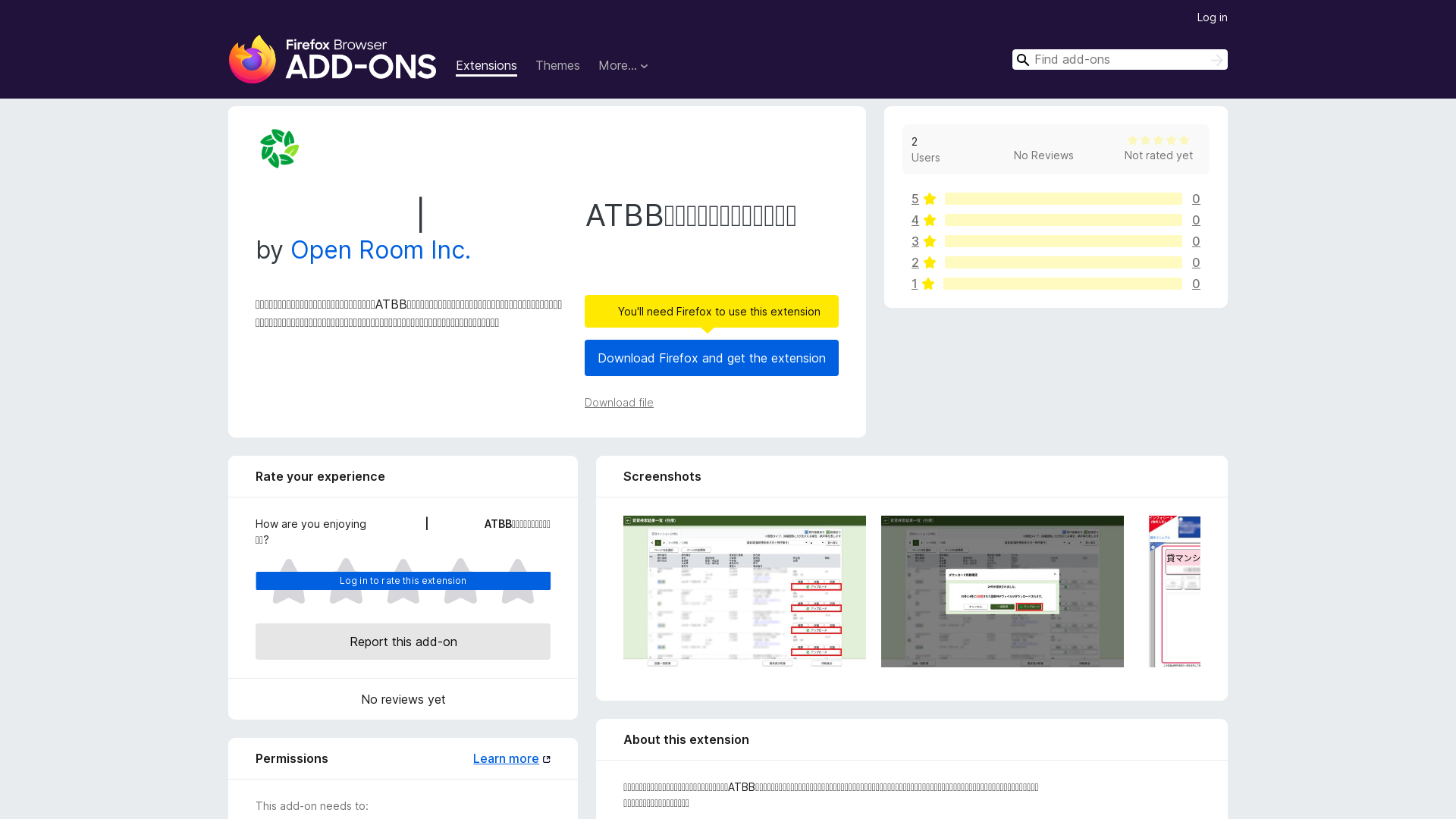Screen dimensions: 1456x819
Task: Select the fifth rating star
Action: pos(518,582)
